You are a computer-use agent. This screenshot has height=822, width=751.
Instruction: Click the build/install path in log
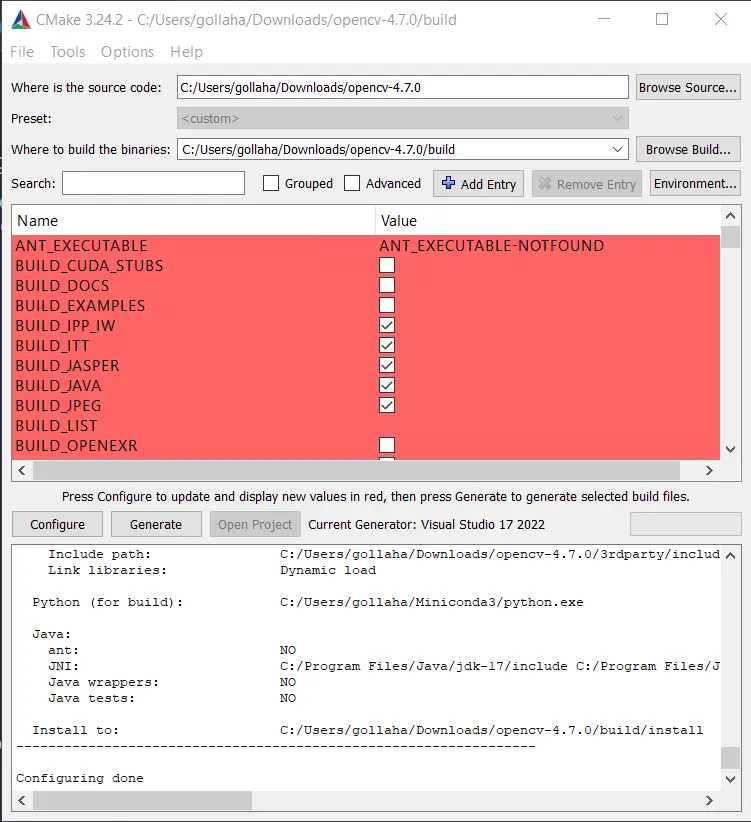[492, 730]
